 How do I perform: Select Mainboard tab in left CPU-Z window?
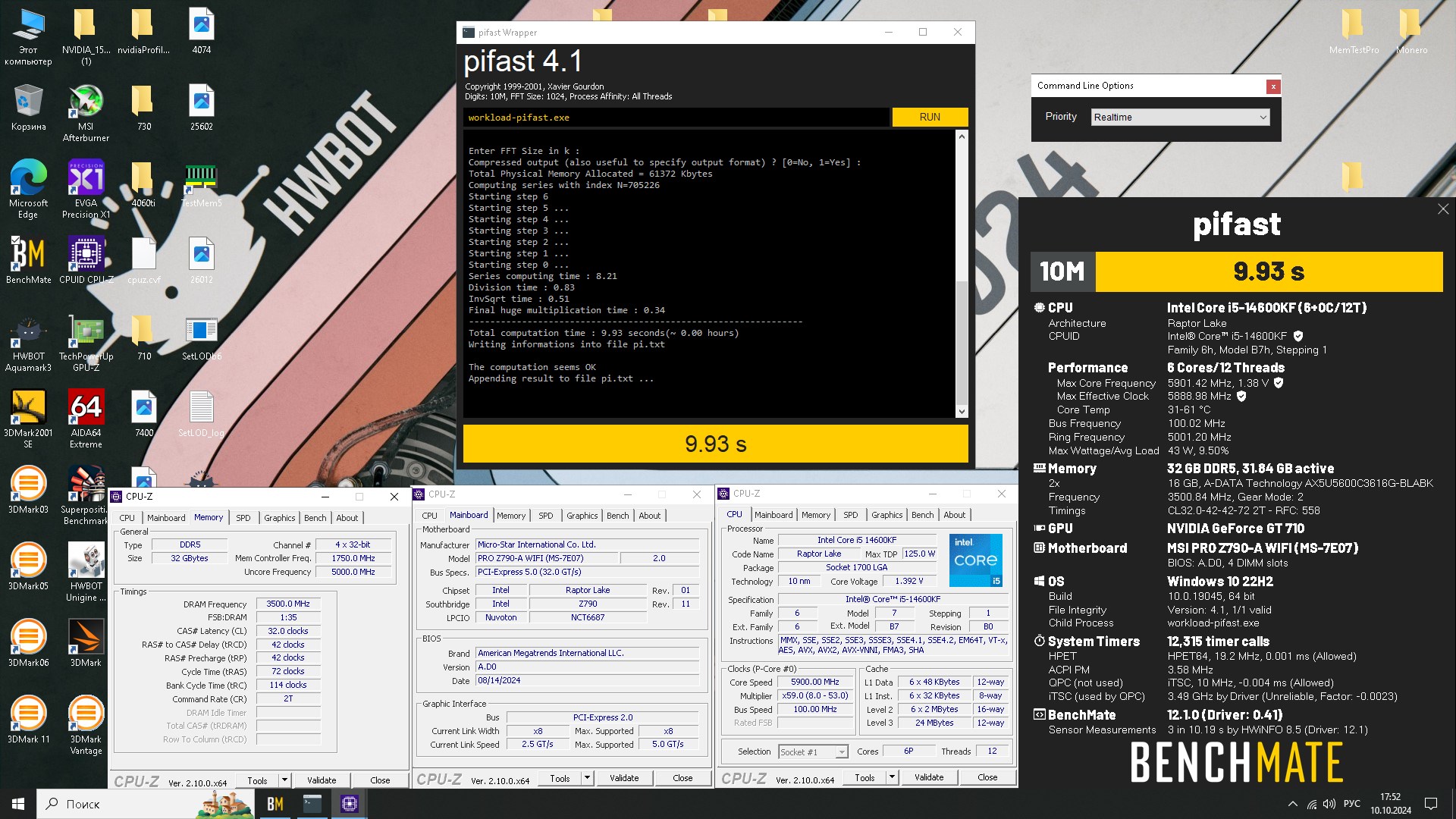(166, 518)
